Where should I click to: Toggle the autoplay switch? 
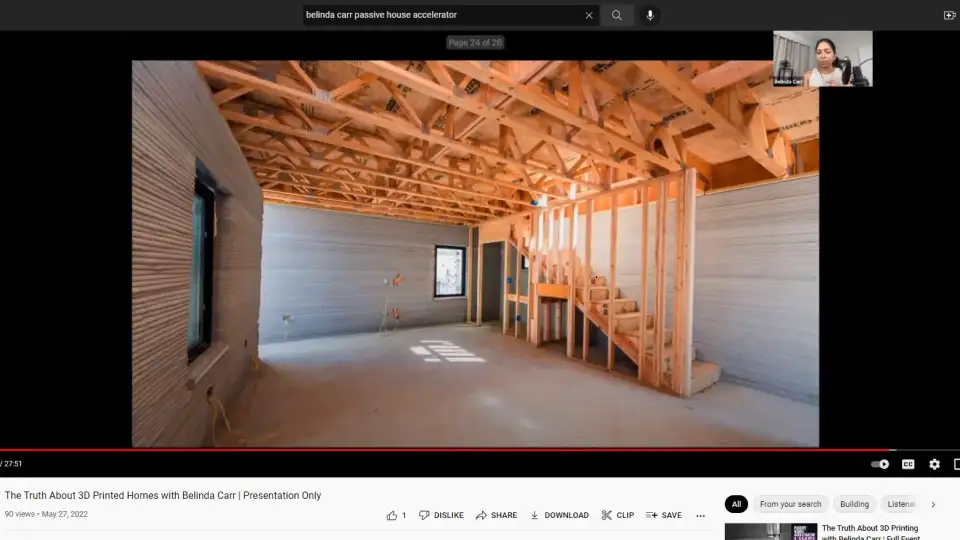[x=880, y=464]
